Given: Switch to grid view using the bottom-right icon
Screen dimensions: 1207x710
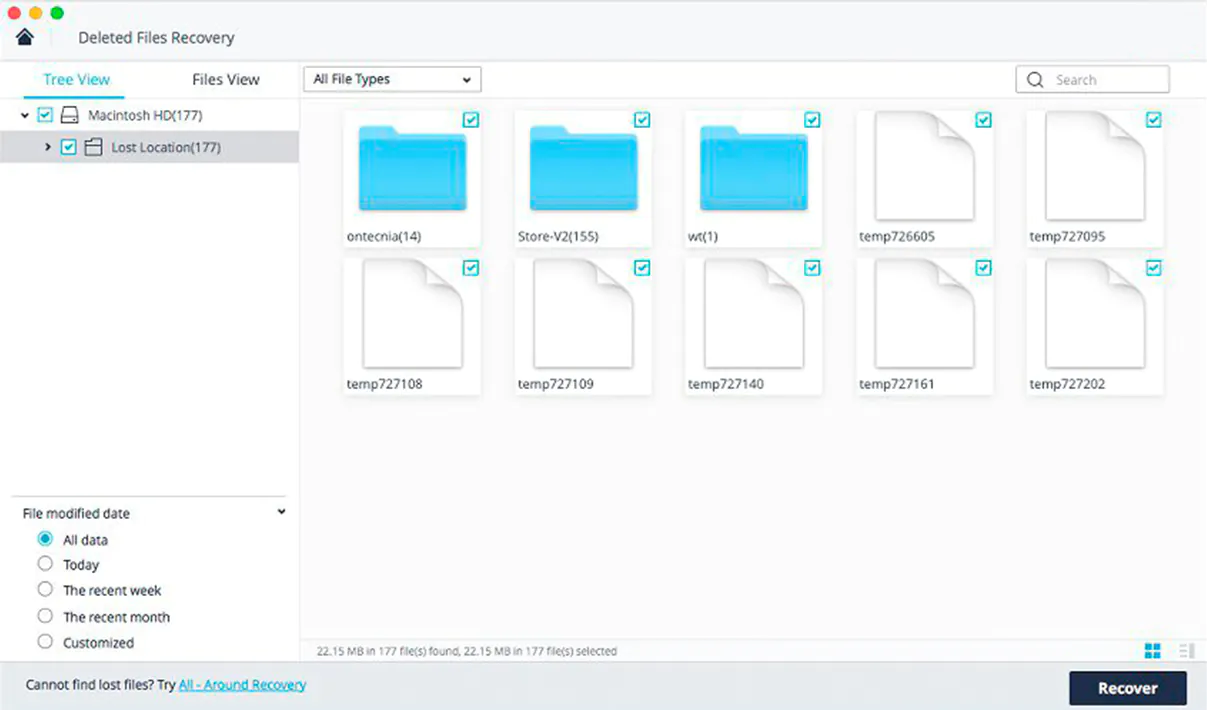Looking at the screenshot, I should tap(1152, 650).
